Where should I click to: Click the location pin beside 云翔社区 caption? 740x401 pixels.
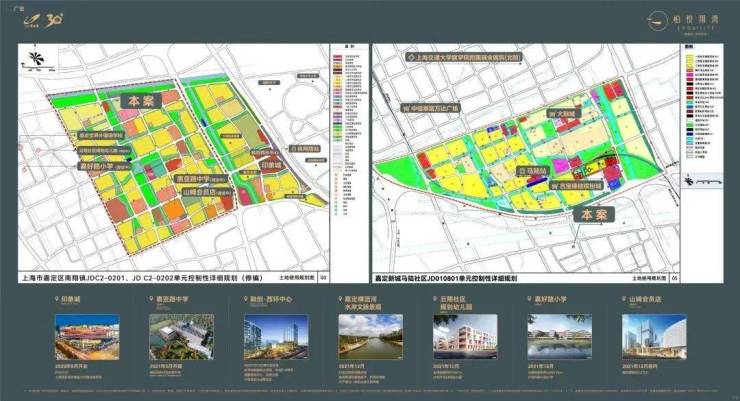point(435,299)
